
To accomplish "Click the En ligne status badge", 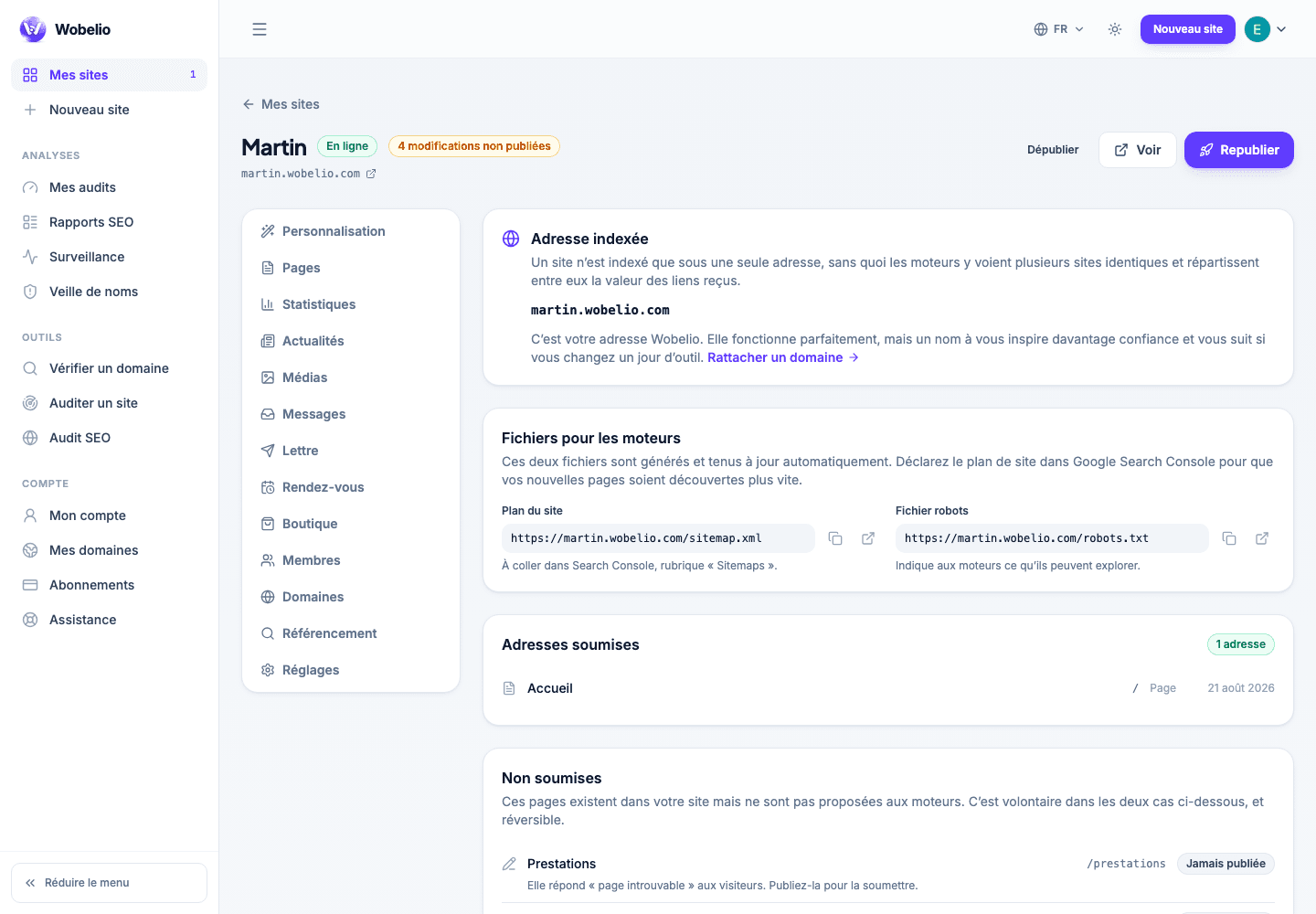I will point(347,146).
